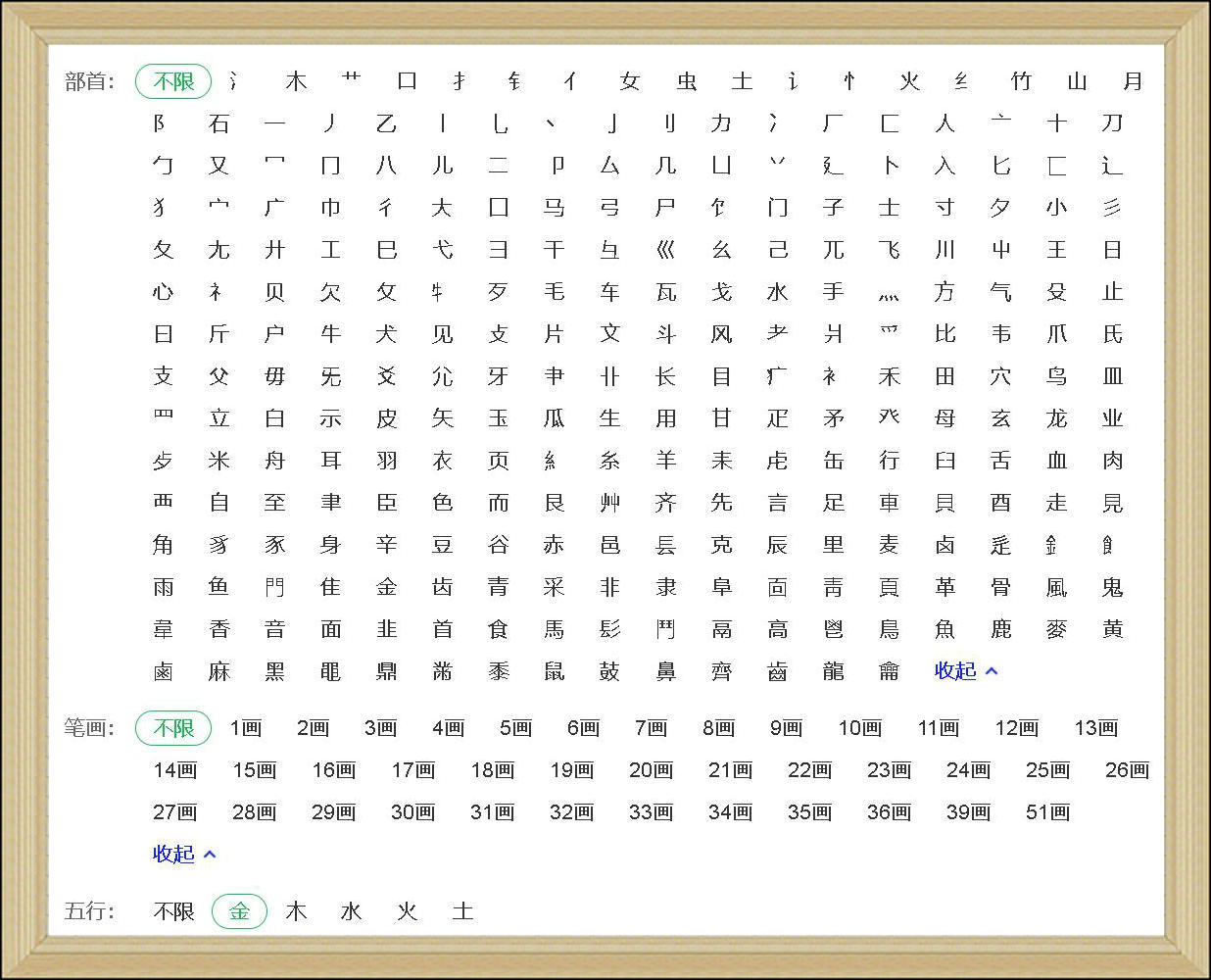Screen dimensions: 1211x980
Task: Pick the 麻 radical
Action: (x=218, y=671)
